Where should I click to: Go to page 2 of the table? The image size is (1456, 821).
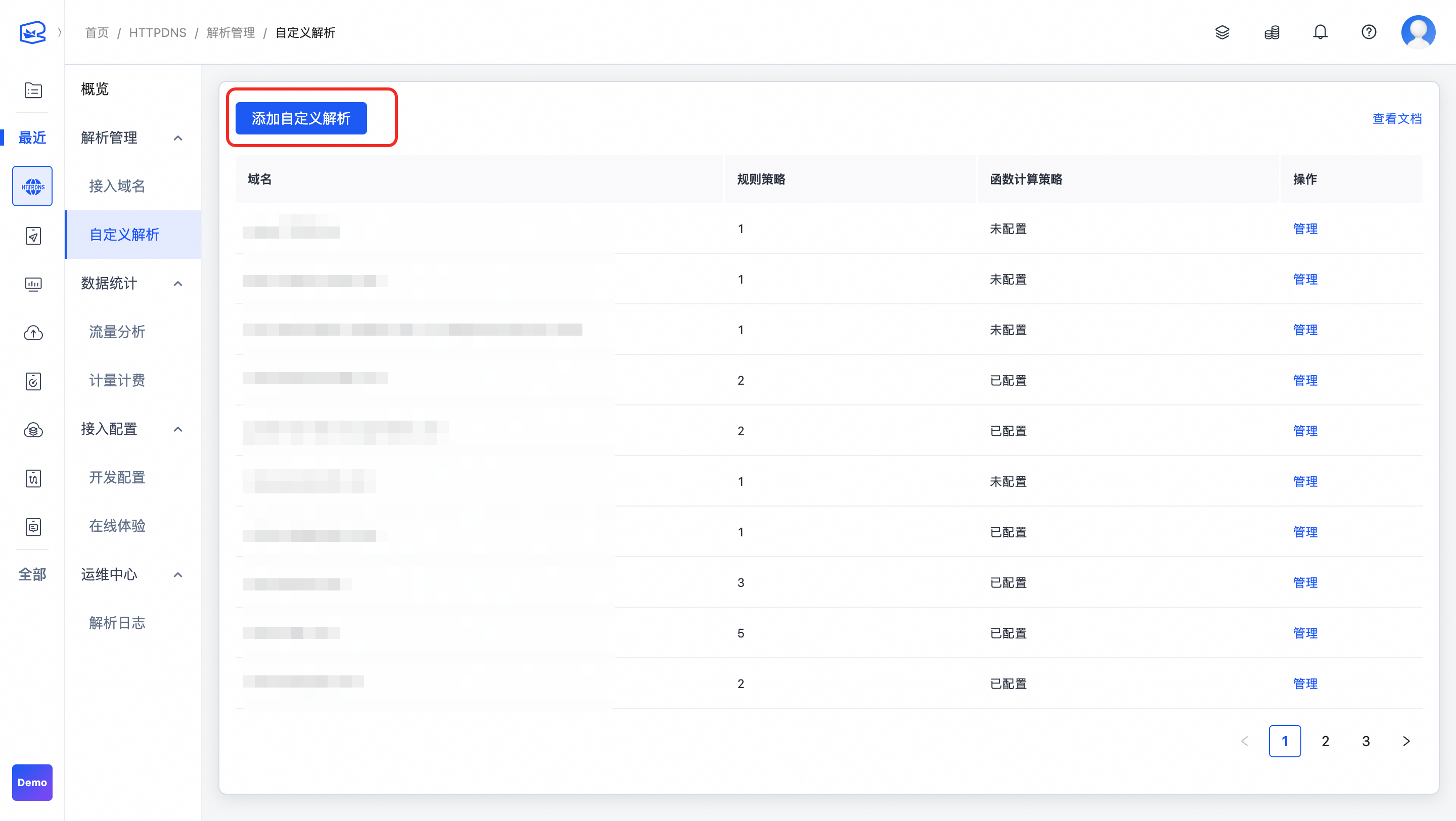[1325, 741]
